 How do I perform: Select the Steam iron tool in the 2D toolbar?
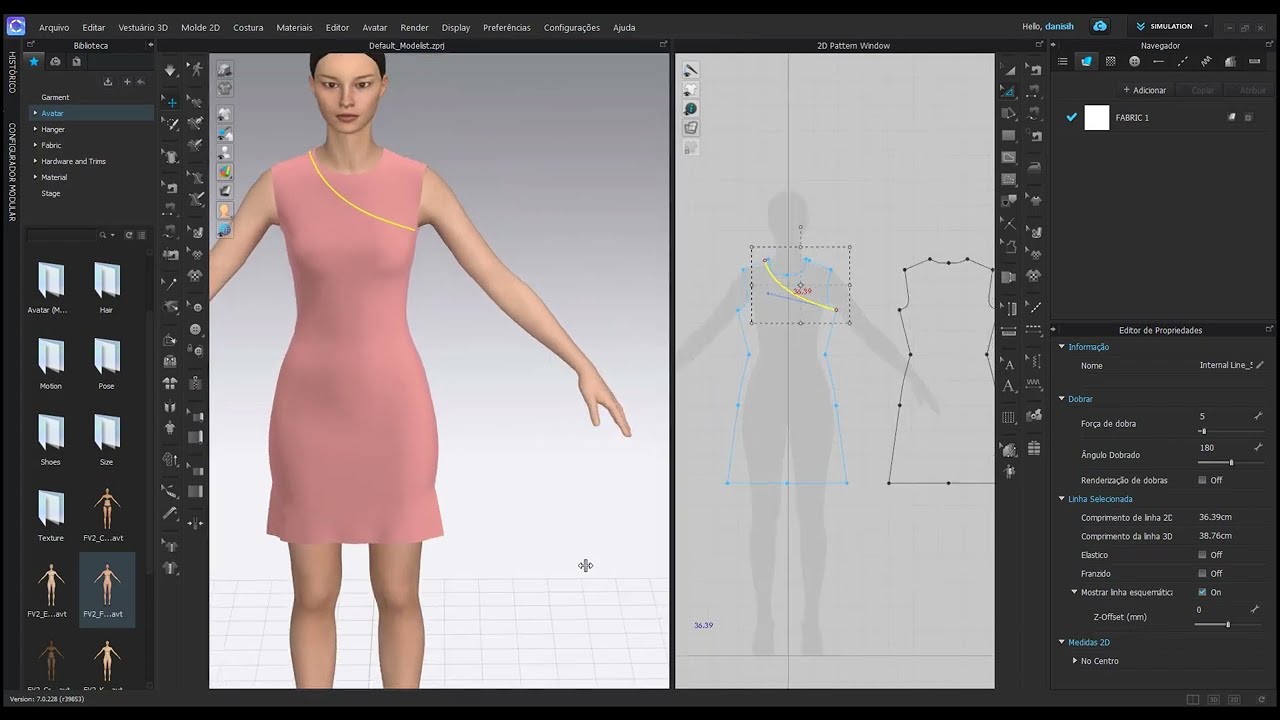(x=1034, y=167)
